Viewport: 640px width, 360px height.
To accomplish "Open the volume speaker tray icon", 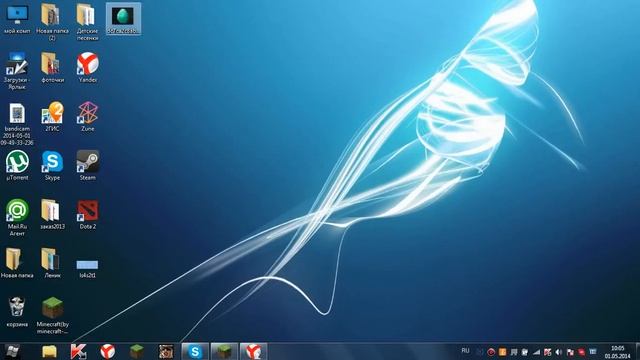I will pos(559,352).
